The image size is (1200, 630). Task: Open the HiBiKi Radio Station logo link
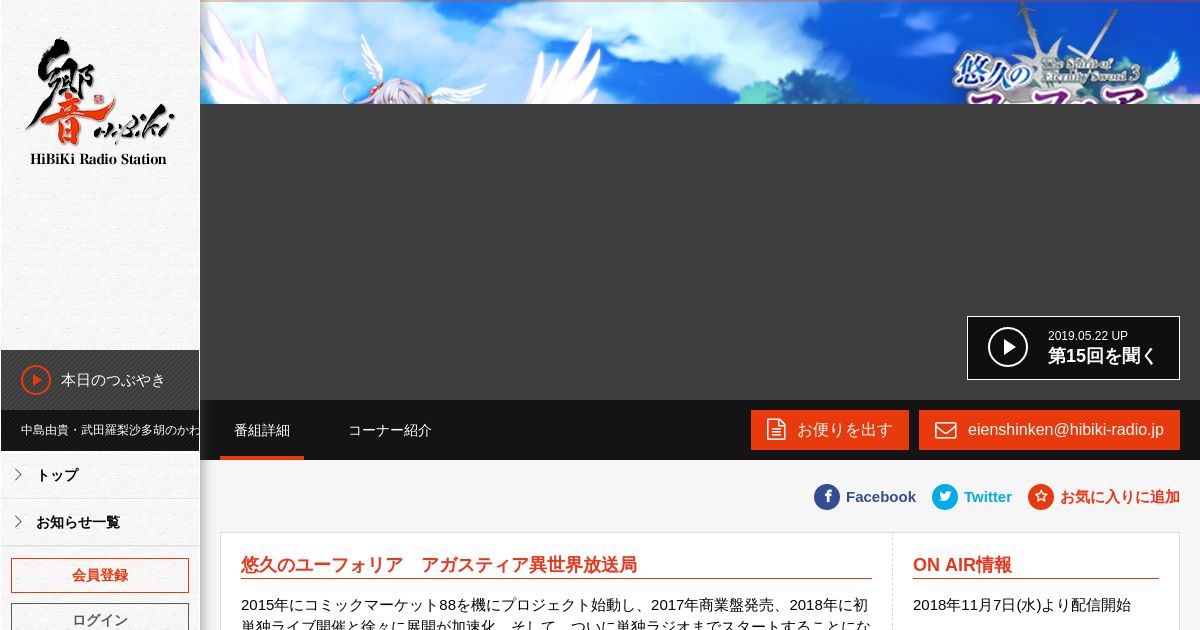click(99, 102)
